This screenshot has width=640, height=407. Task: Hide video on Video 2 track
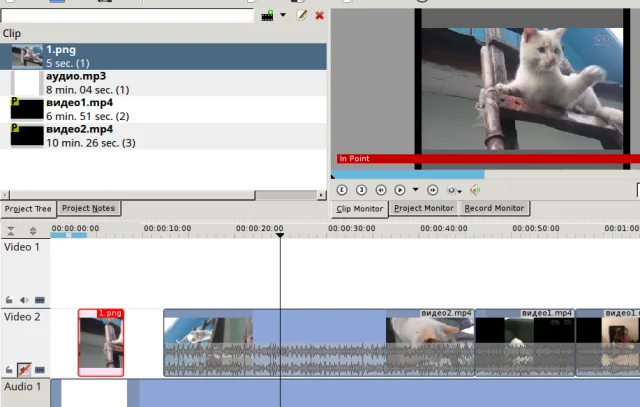tap(40, 370)
